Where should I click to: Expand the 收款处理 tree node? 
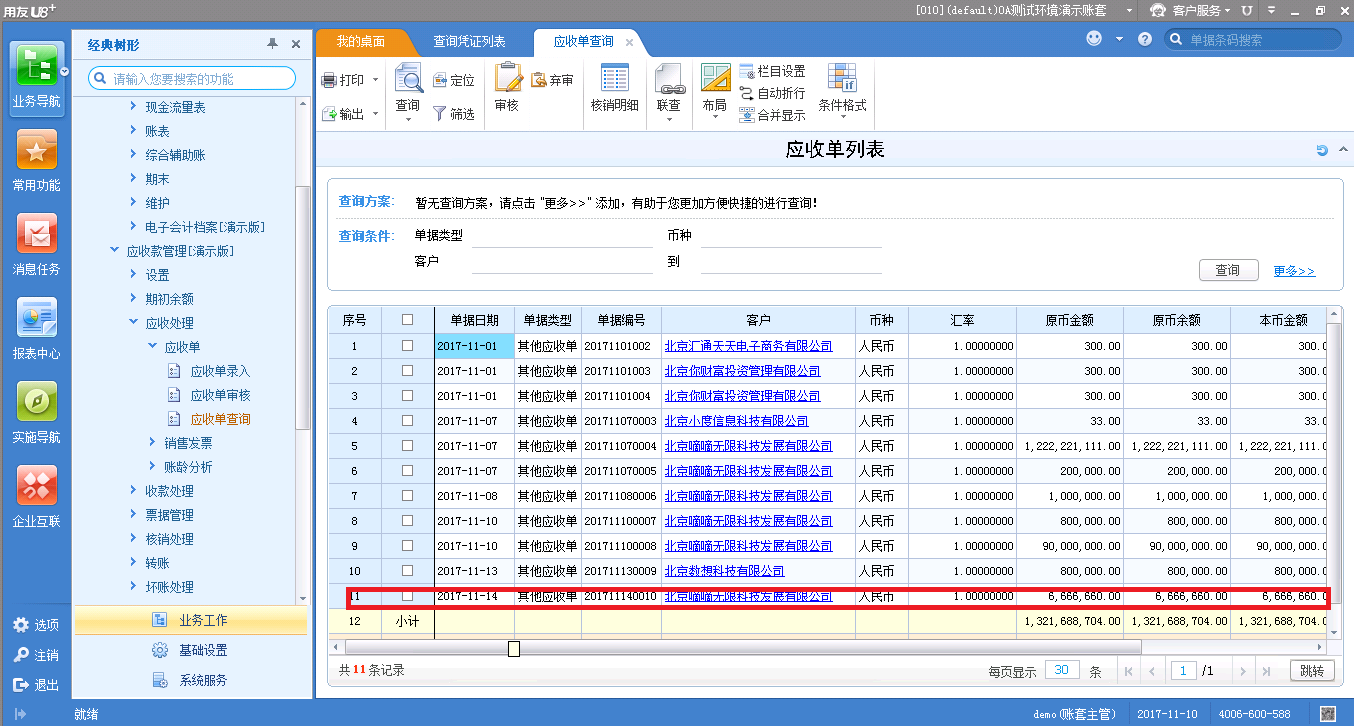point(134,491)
